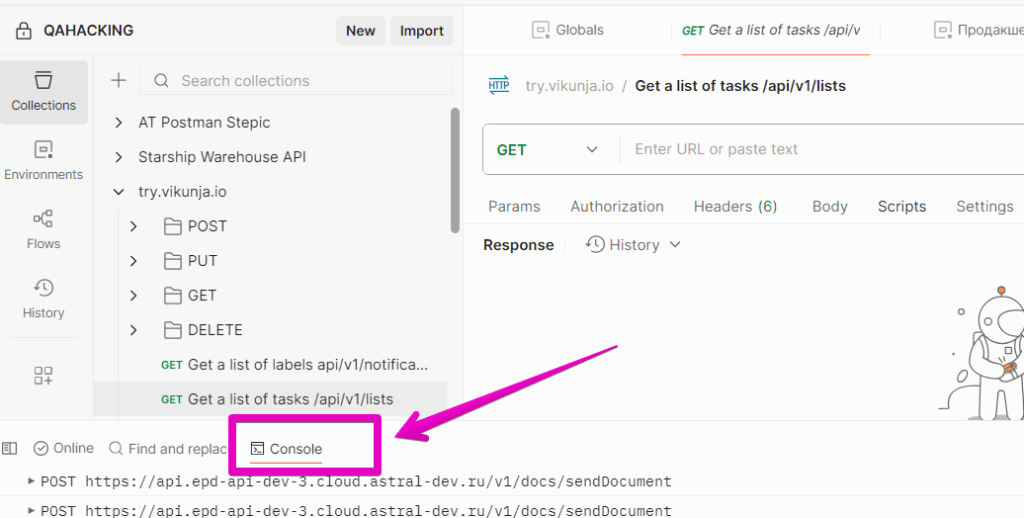This screenshot has width=1024, height=518.
Task: Open the response History dropdown chevron
Action: pos(675,244)
